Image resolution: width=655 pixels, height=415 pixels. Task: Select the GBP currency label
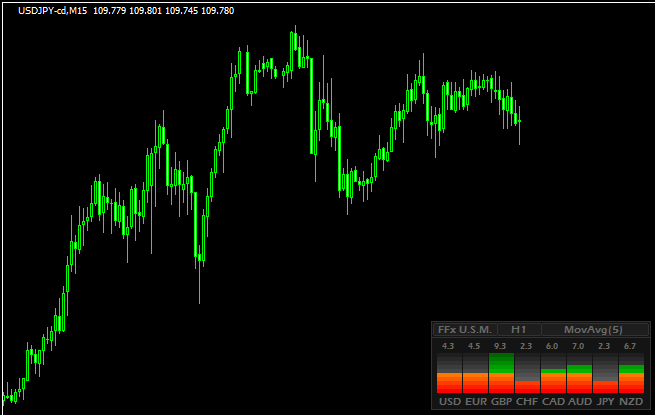(501, 402)
